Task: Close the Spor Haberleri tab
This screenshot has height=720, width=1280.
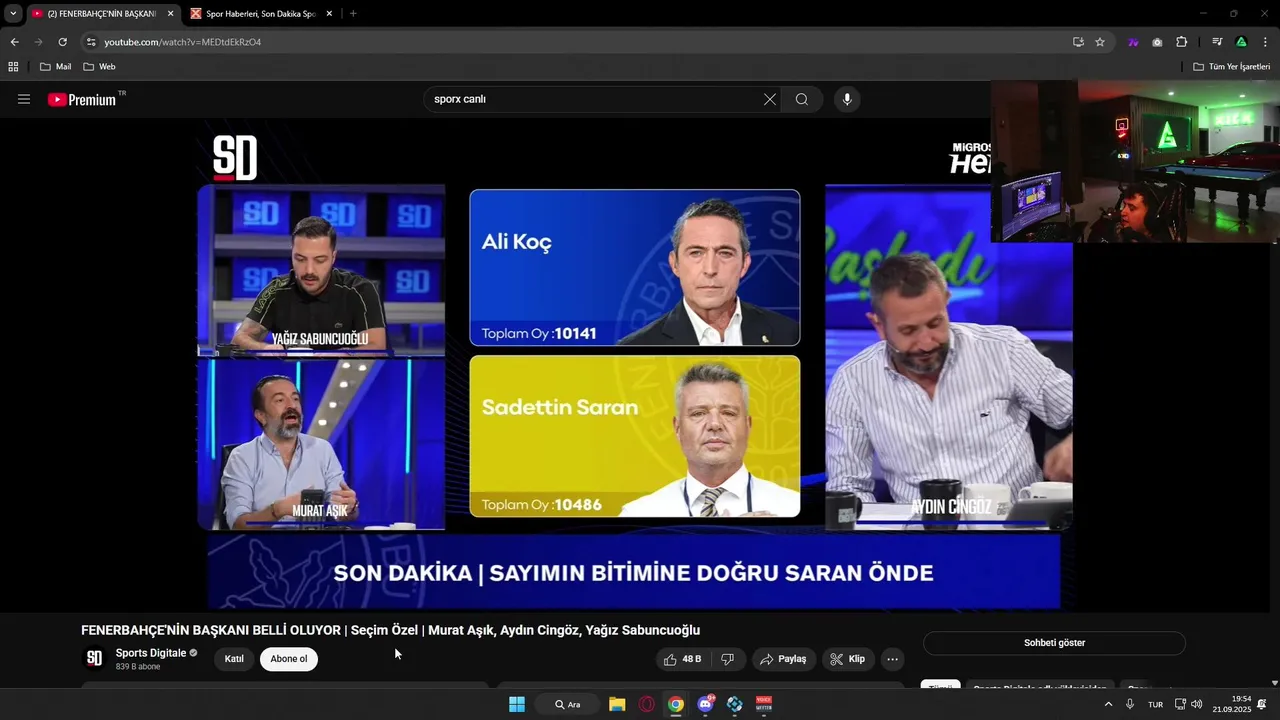Action: (329, 14)
